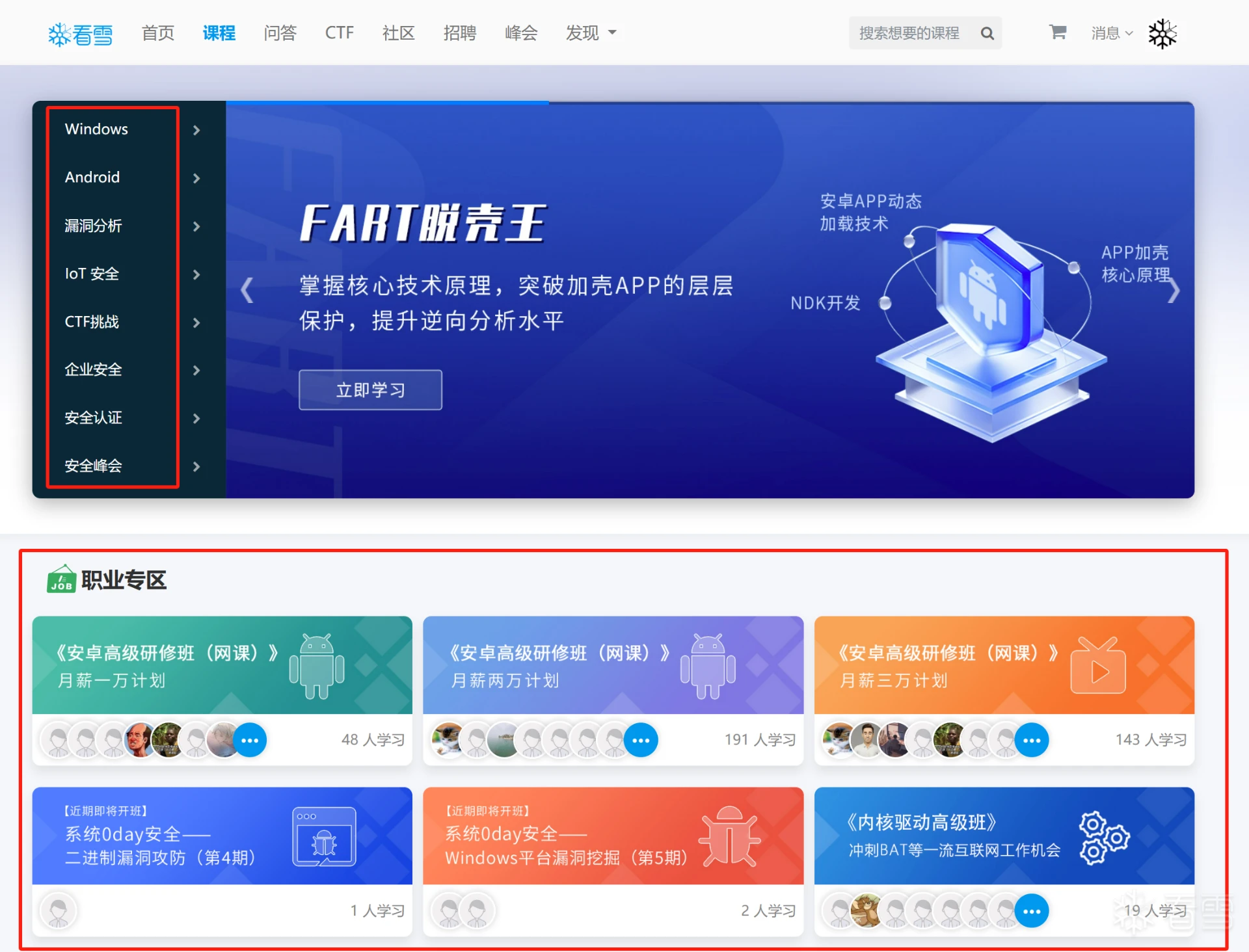1249x952 pixels.
Task: Go to previous banner slide arrow
Action: [x=247, y=290]
